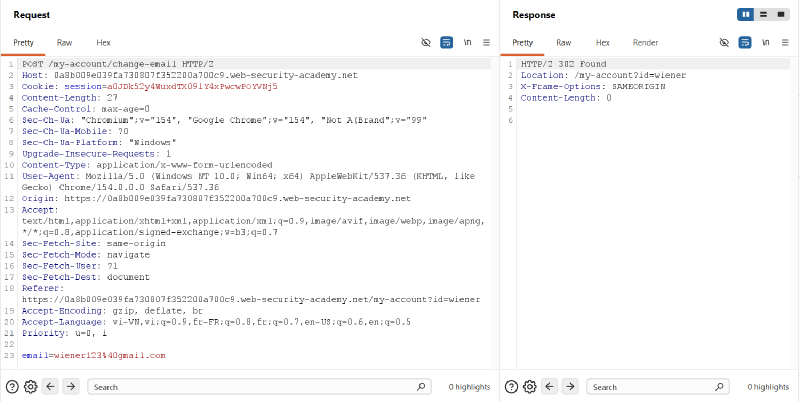Open Response panel hamburger options menu
The height and width of the screenshot is (402, 800).
pos(785,42)
